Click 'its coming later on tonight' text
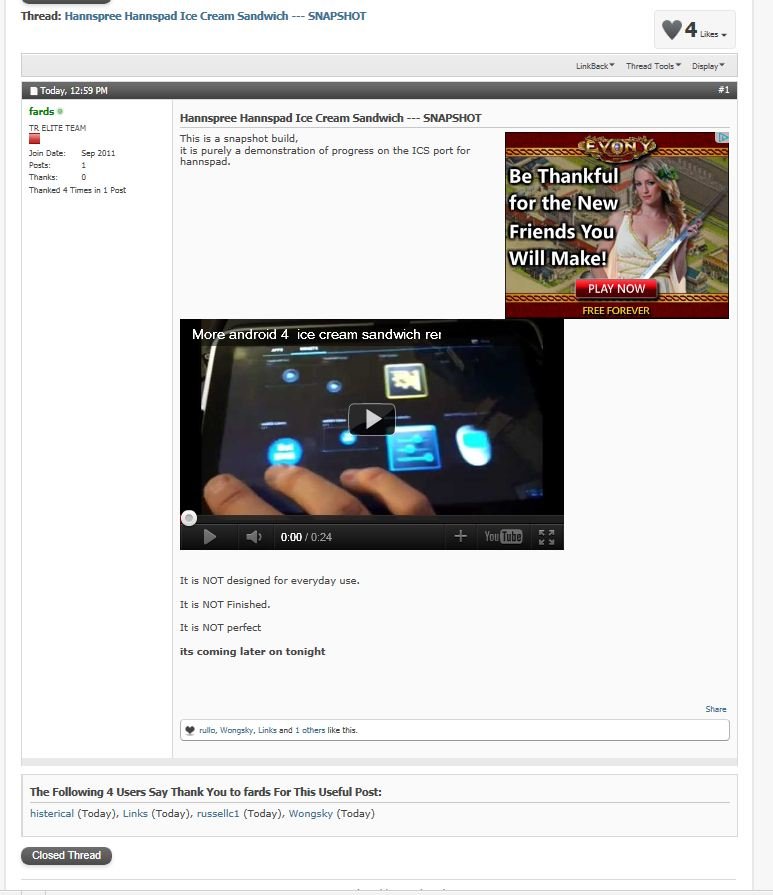This screenshot has height=895, width=773. tap(252, 651)
